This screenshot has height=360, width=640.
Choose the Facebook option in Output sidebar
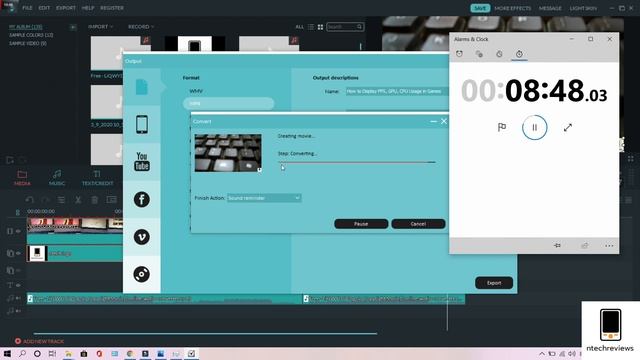point(142,200)
